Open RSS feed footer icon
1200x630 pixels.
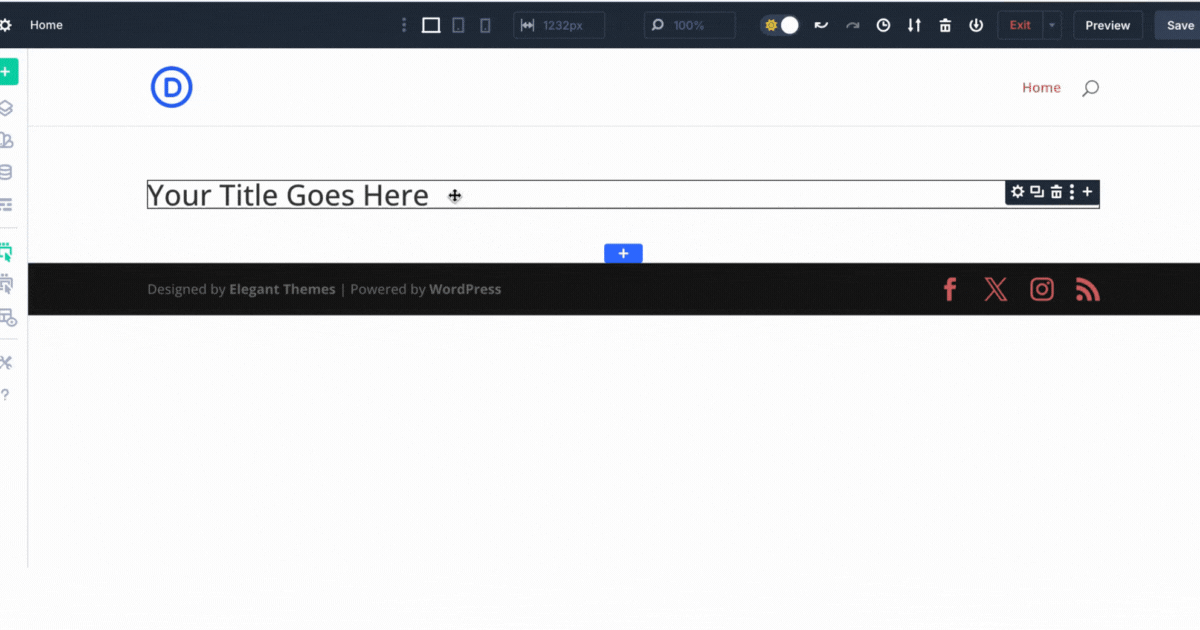tap(1088, 289)
